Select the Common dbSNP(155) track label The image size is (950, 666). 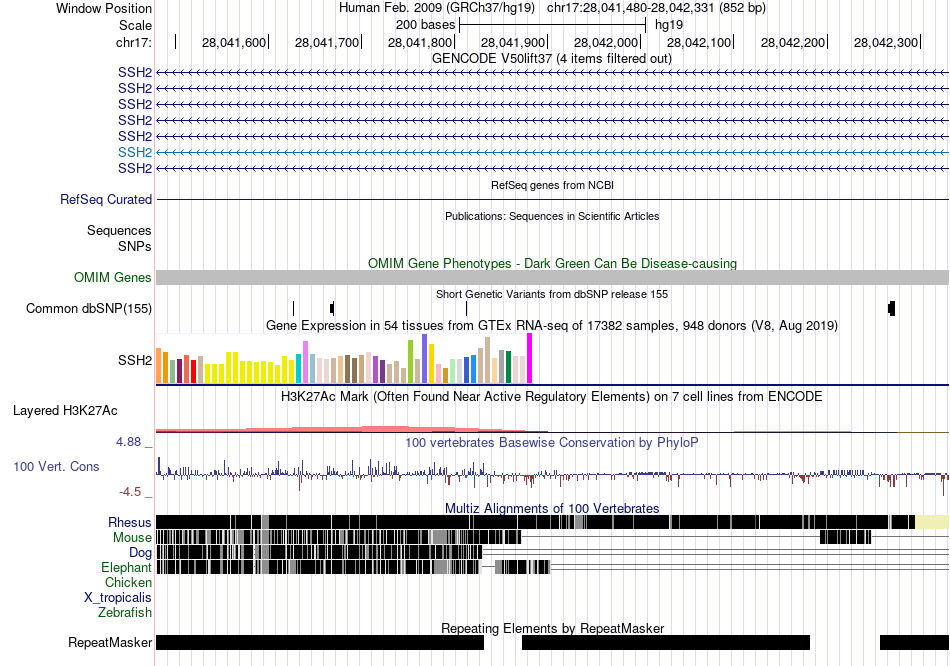[88, 308]
